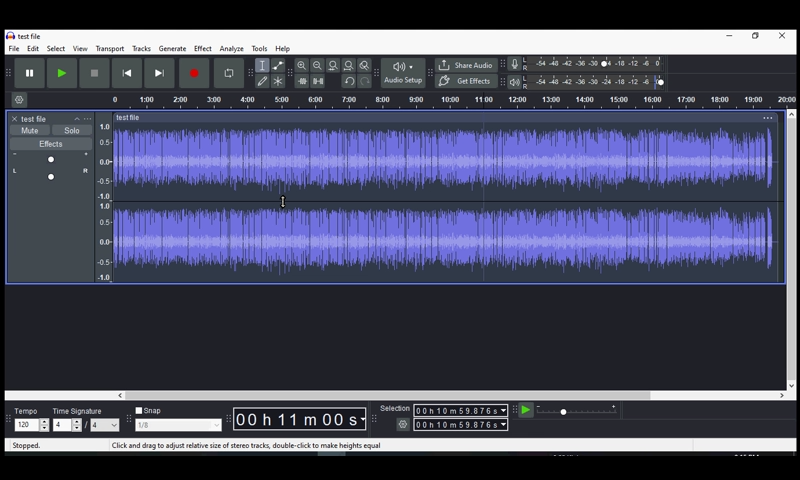Open timeline options gear icon
Screen dimensions: 800x480
[x=19, y=99]
